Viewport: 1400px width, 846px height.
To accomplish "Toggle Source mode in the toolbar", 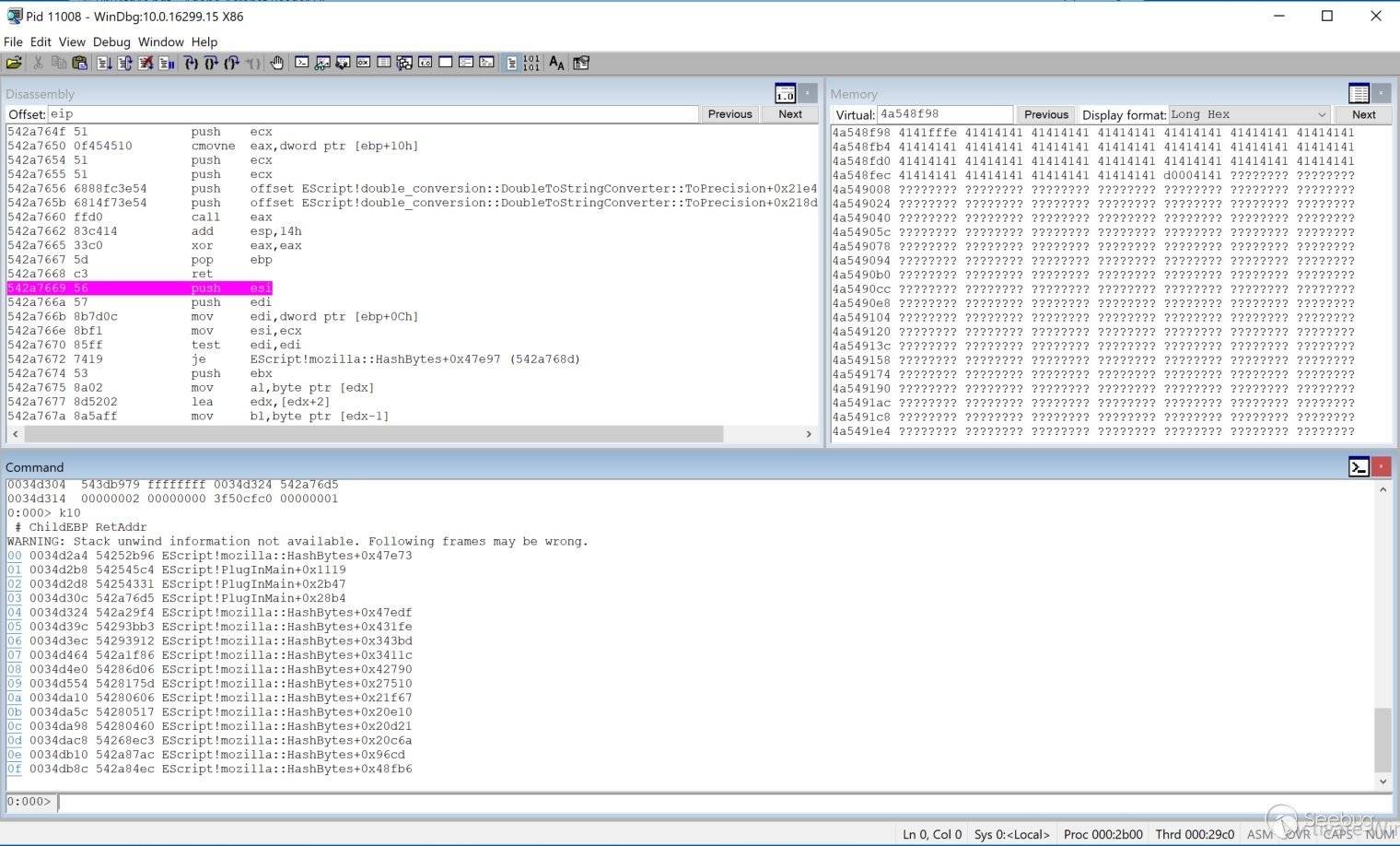I will [511, 63].
